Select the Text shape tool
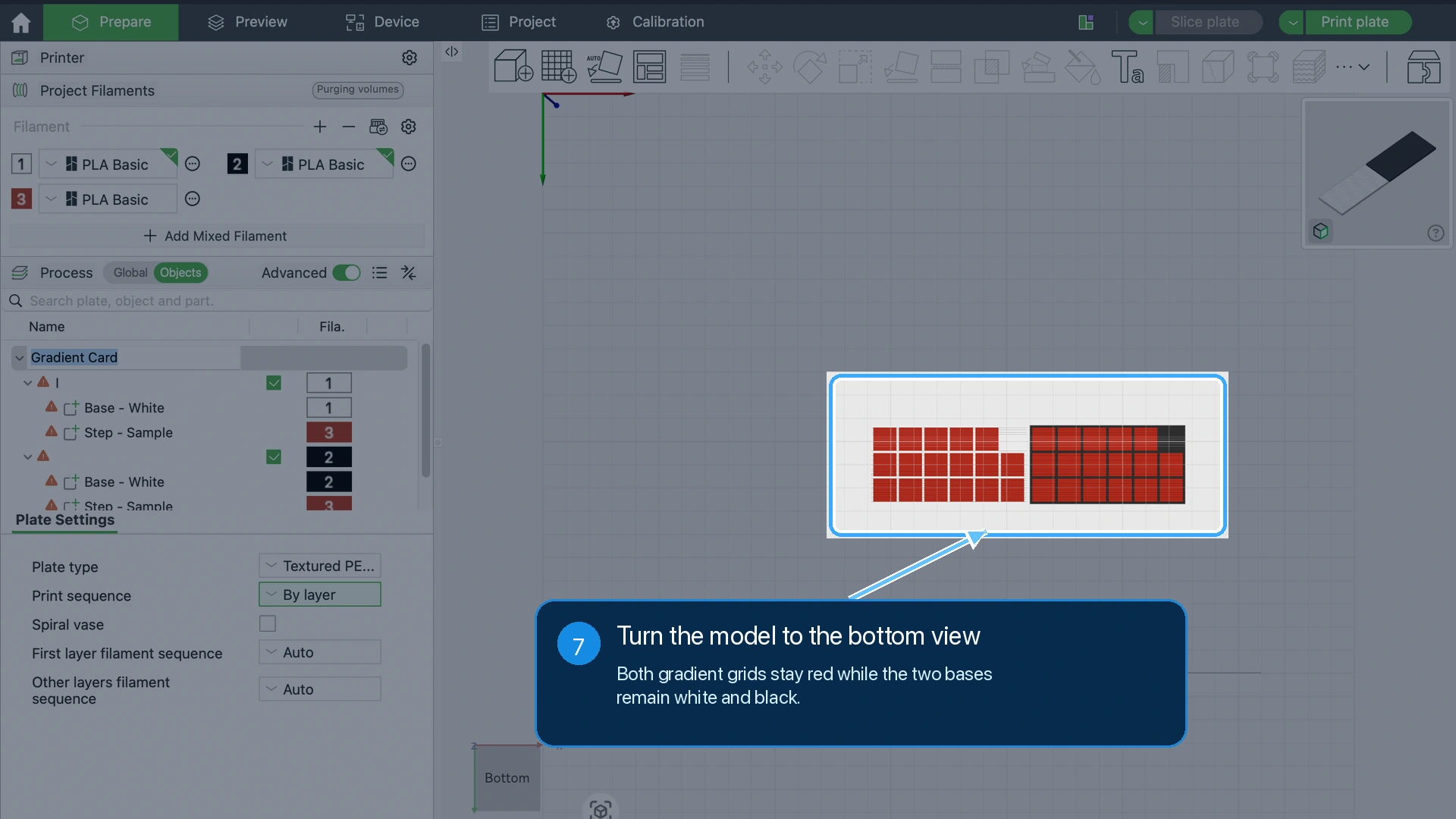 click(x=1128, y=67)
